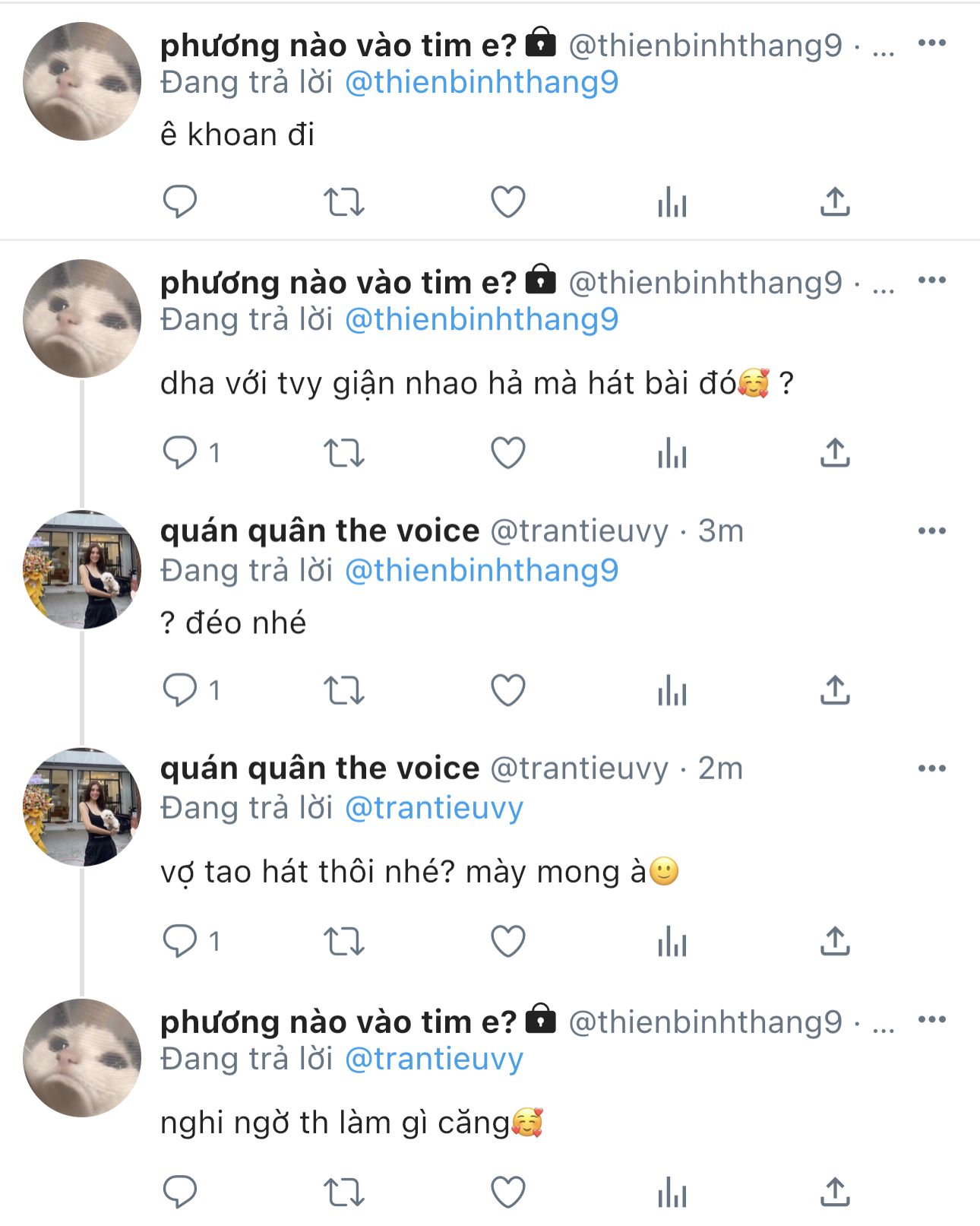Image resolution: width=980 pixels, height=1226 pixels.
Task: Tap the avatar on the 2m tweet
Action: (x=82, y=806)
